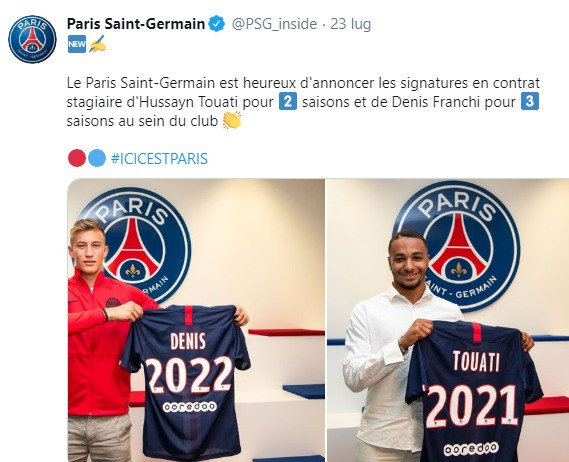Click the writing hand emoji
The width and height of the screenshot is (569, 462).
point(97,44)
